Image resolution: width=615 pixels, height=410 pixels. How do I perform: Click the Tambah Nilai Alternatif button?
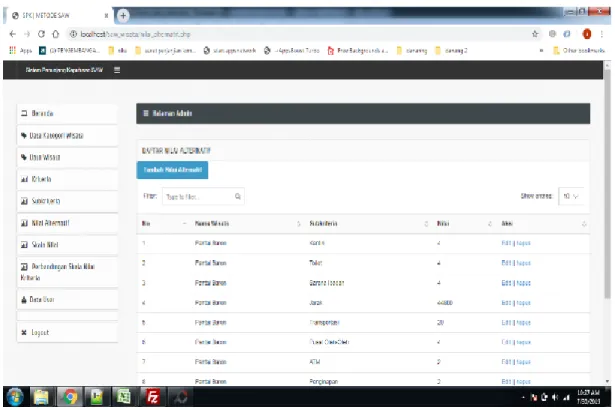tap(172, 170)
